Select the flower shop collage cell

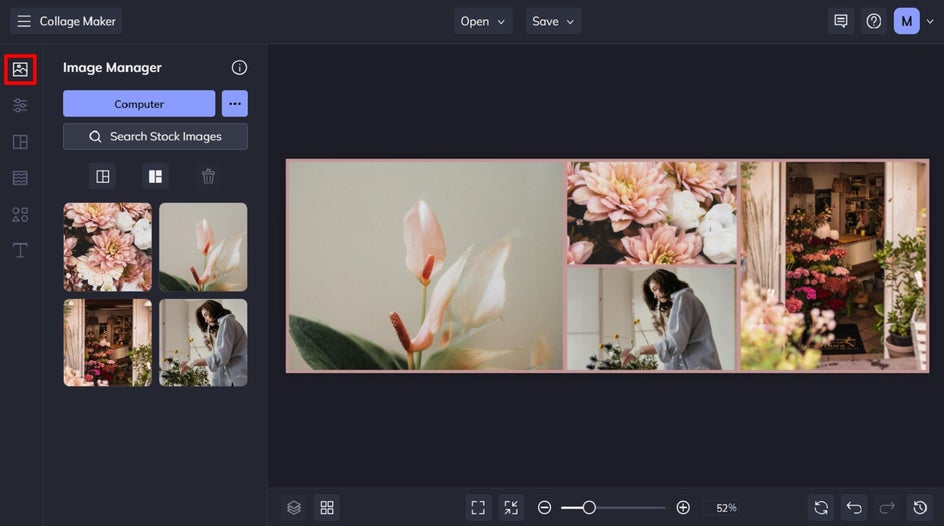(834, 265)
